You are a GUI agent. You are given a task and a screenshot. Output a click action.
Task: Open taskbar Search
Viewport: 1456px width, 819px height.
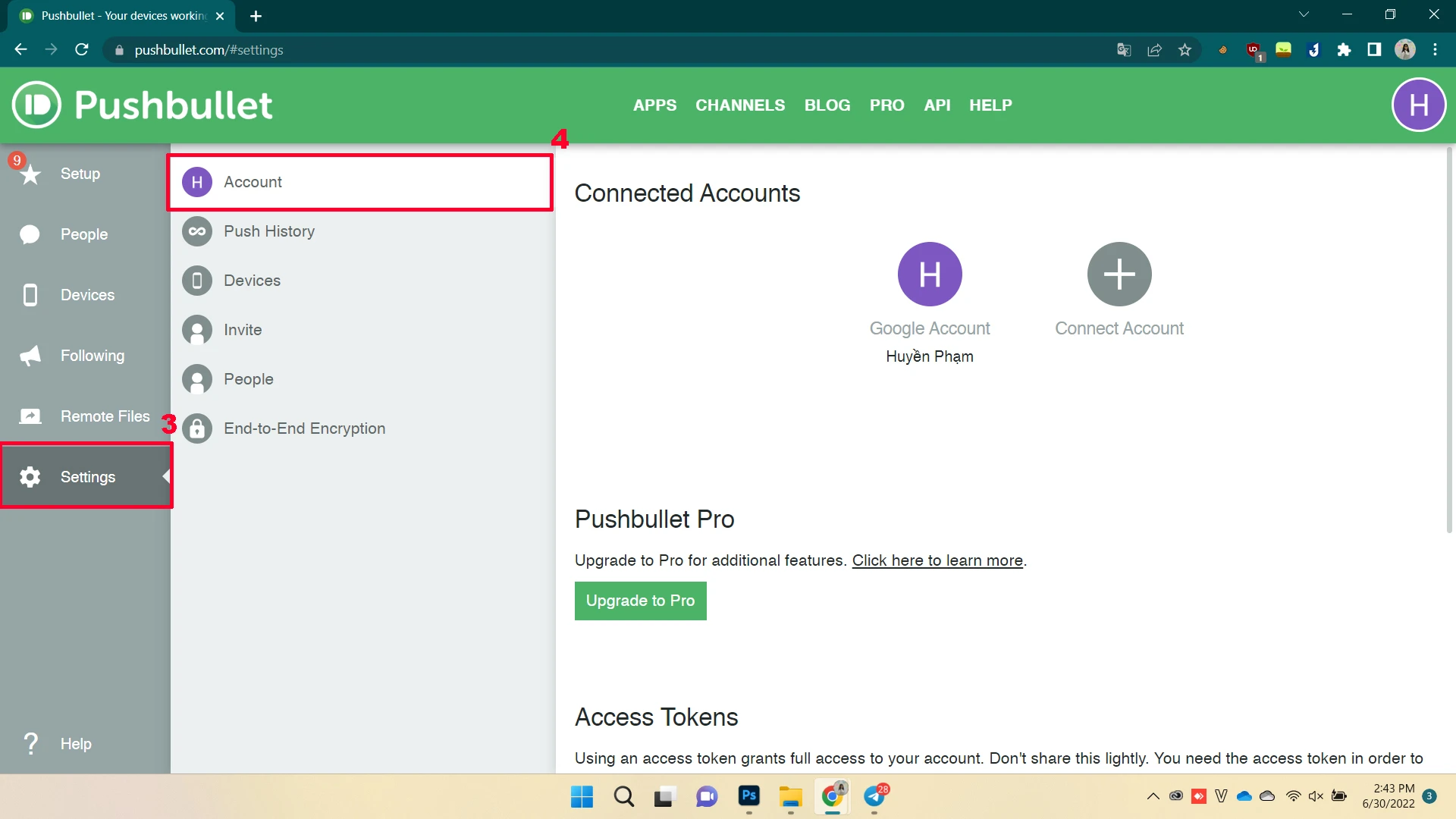pyautogui.click(x=624, y=797)
